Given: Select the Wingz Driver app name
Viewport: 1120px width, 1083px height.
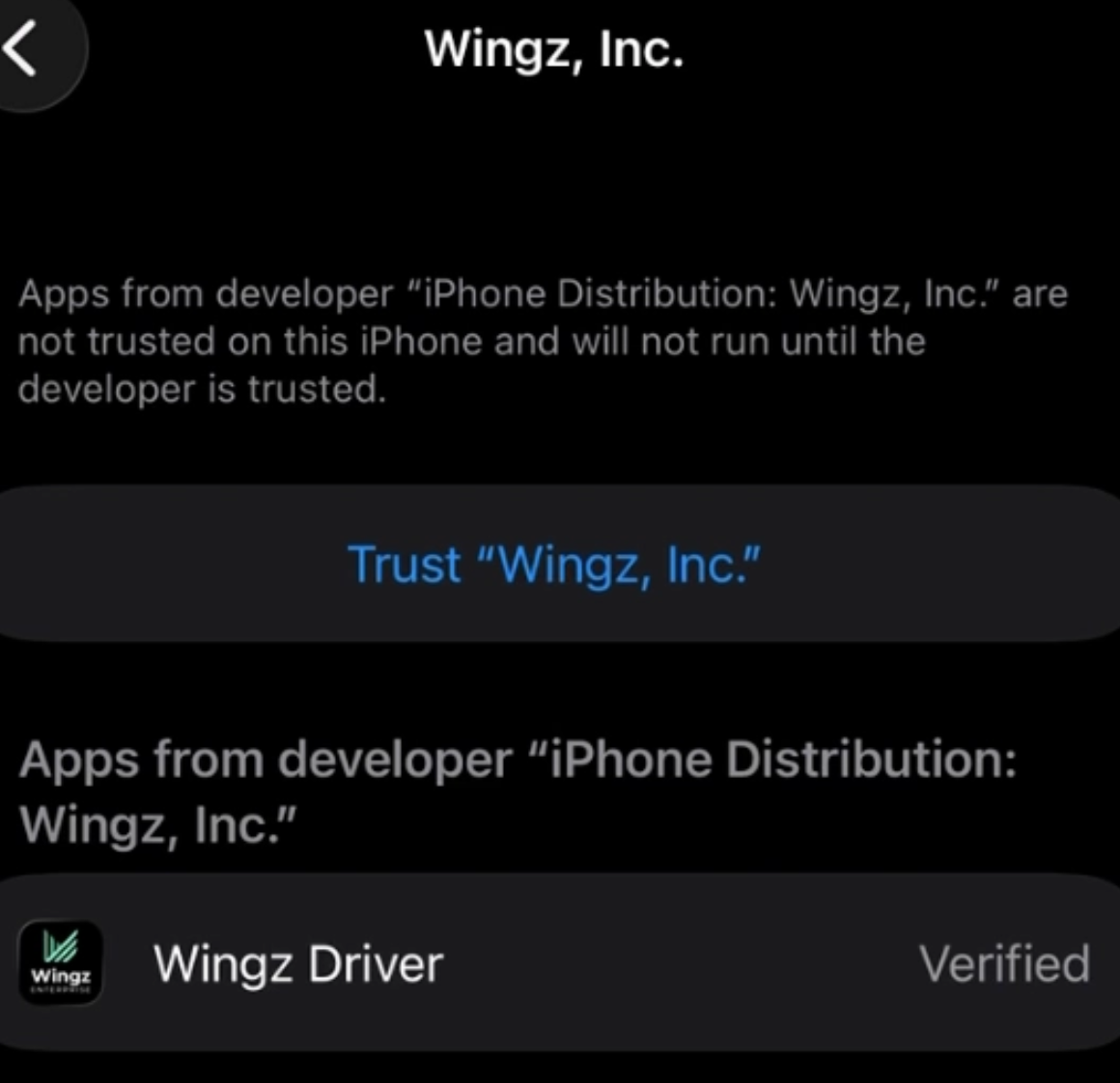Looking at the screenshot, I should [x=298, y=963].
